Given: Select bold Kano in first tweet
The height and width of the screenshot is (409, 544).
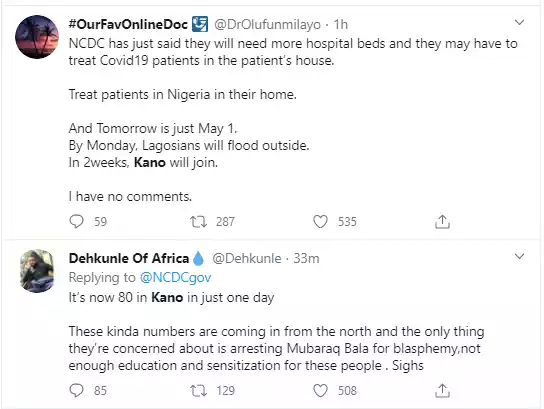Looking at the screenshot, I should 150,162.
